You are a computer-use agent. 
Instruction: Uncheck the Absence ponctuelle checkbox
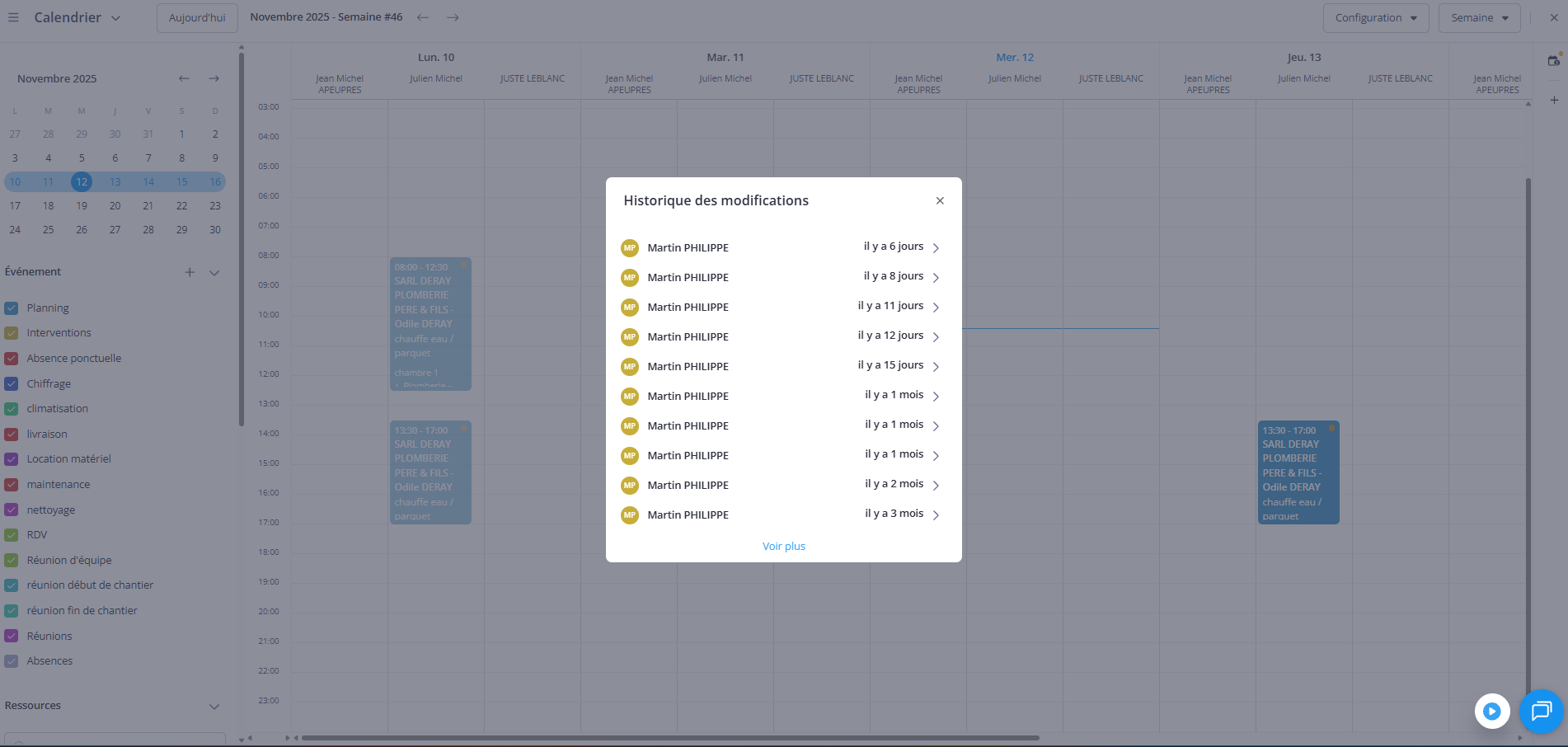pos(12,359)
